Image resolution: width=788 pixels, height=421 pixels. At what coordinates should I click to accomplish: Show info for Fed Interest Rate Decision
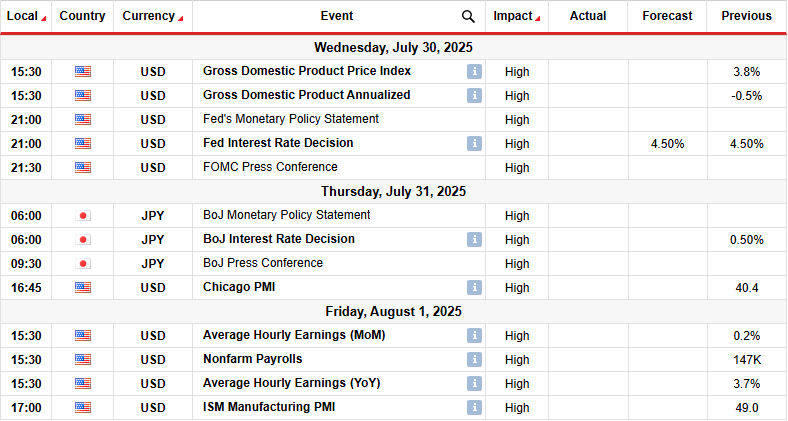[x=474, y=144]
